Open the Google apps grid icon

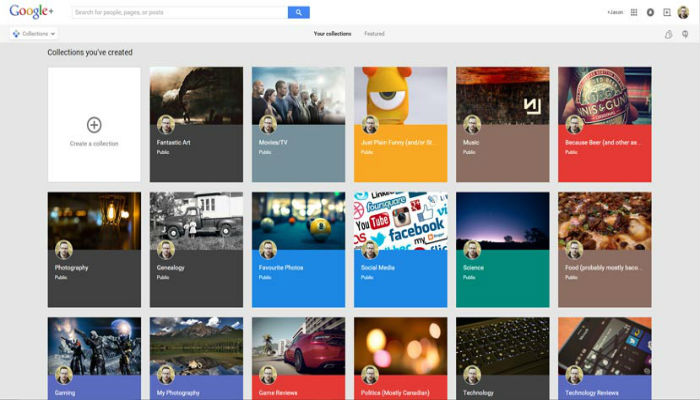(x=633, y=12)
